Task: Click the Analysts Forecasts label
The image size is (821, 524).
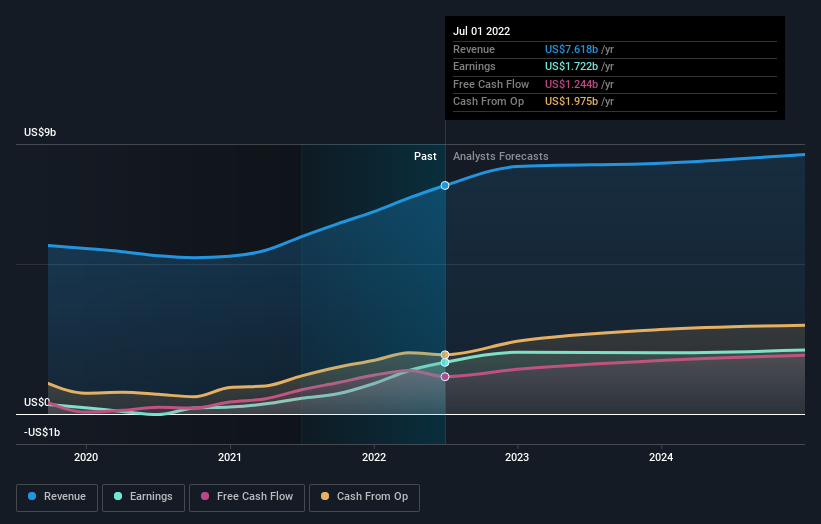Action: [x=501, y=156]
